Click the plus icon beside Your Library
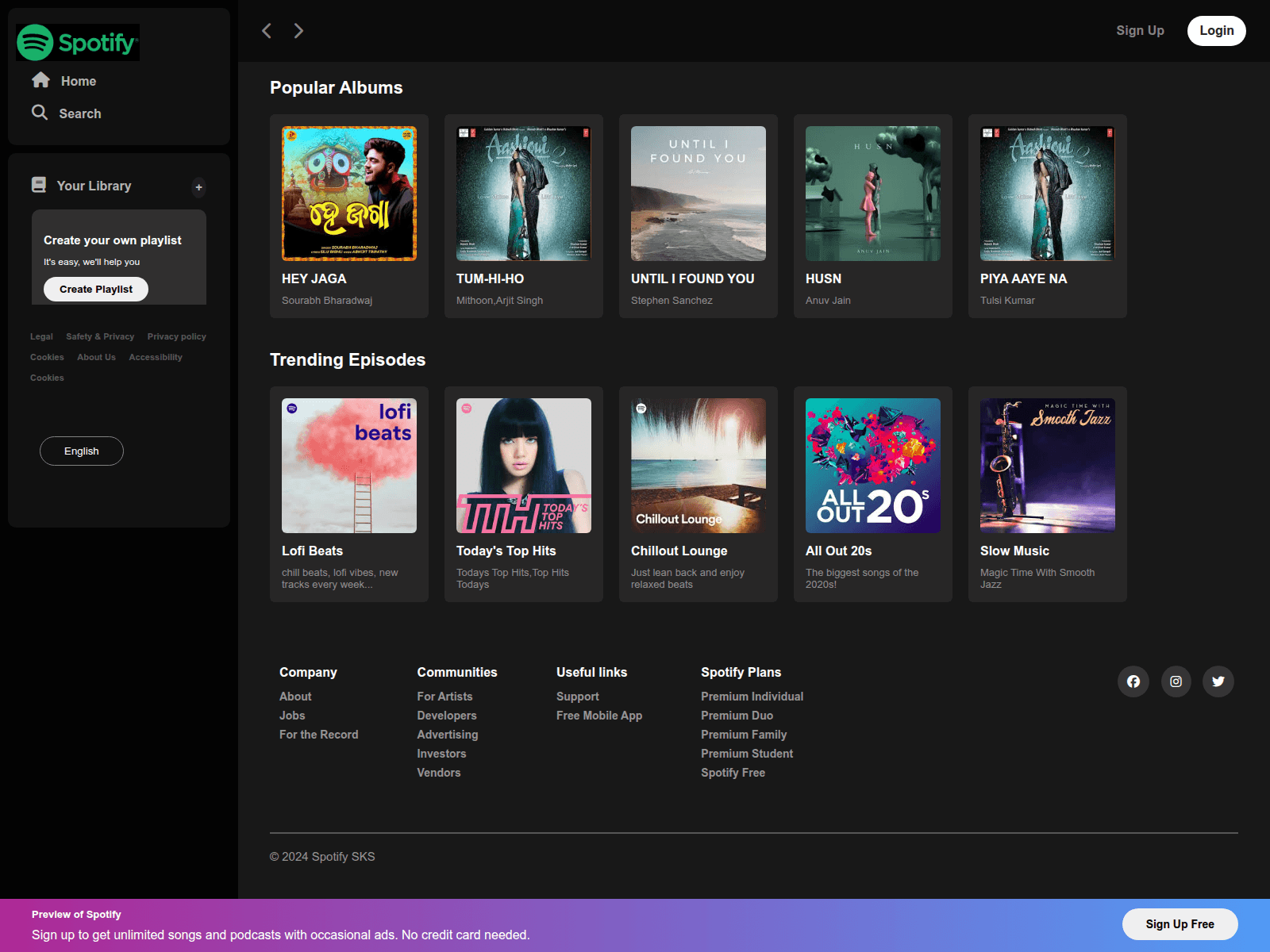1270x952 pixels. [199, 187]
